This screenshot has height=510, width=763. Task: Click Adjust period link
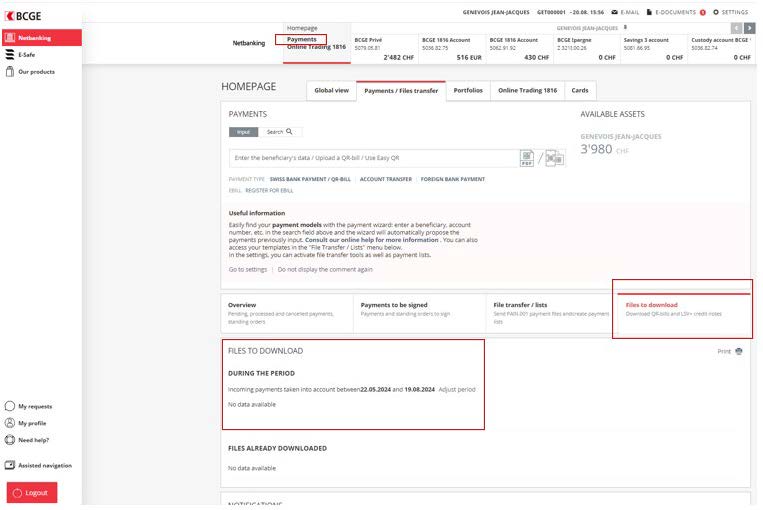pos(457,390)
